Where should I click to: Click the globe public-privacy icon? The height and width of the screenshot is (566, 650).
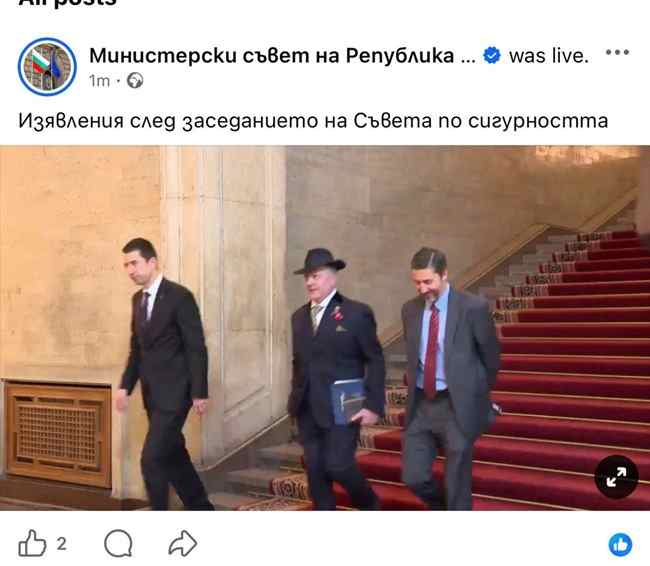click(x=135, y=80)
